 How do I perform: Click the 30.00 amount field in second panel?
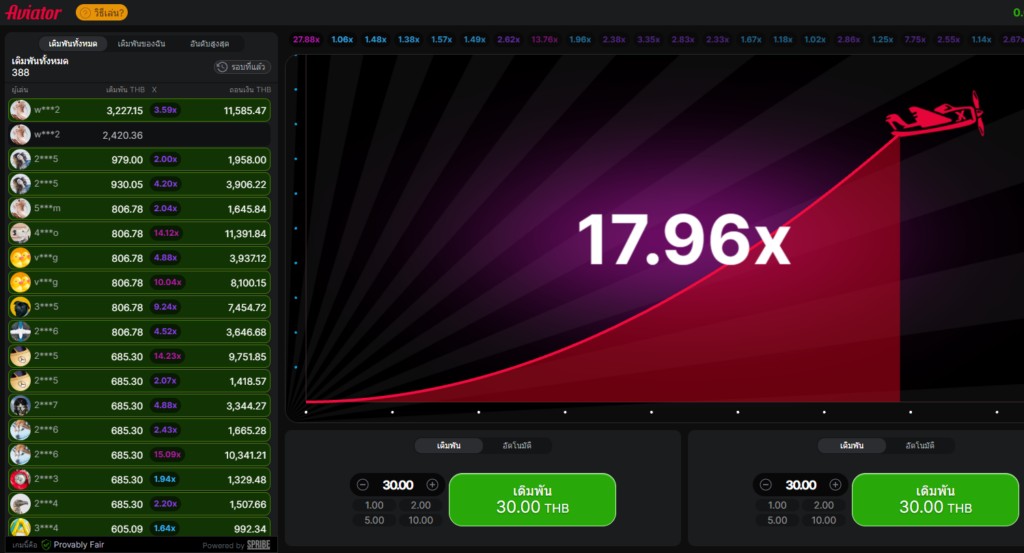coord(801,485)
